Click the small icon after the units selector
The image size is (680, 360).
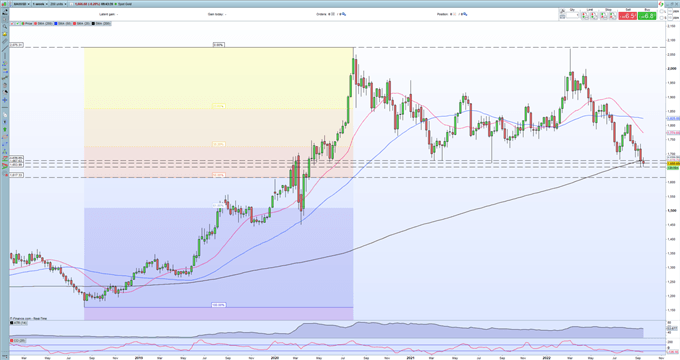click(x=72, y=4)
